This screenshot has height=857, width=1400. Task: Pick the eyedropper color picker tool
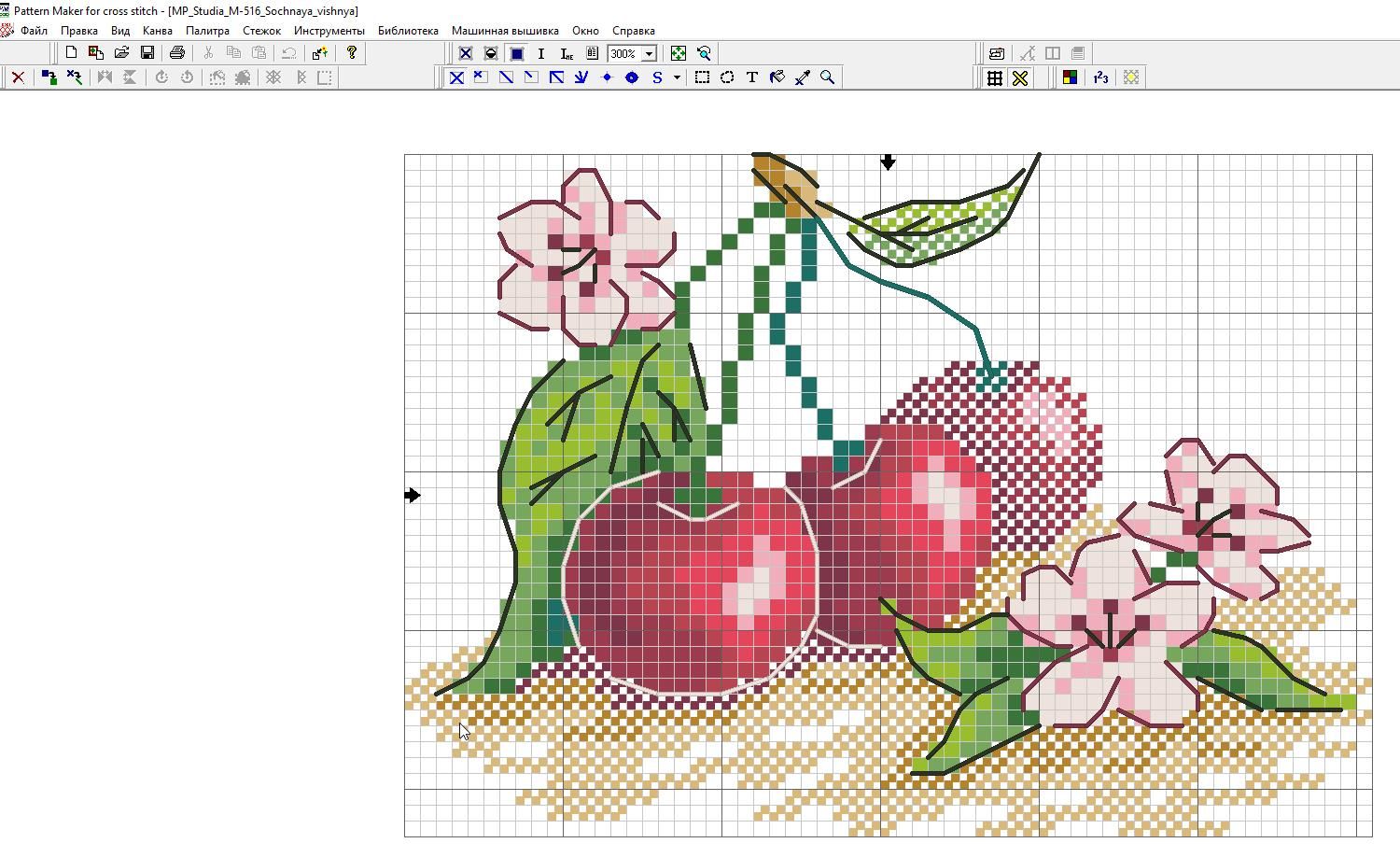[x=802, y=77]
